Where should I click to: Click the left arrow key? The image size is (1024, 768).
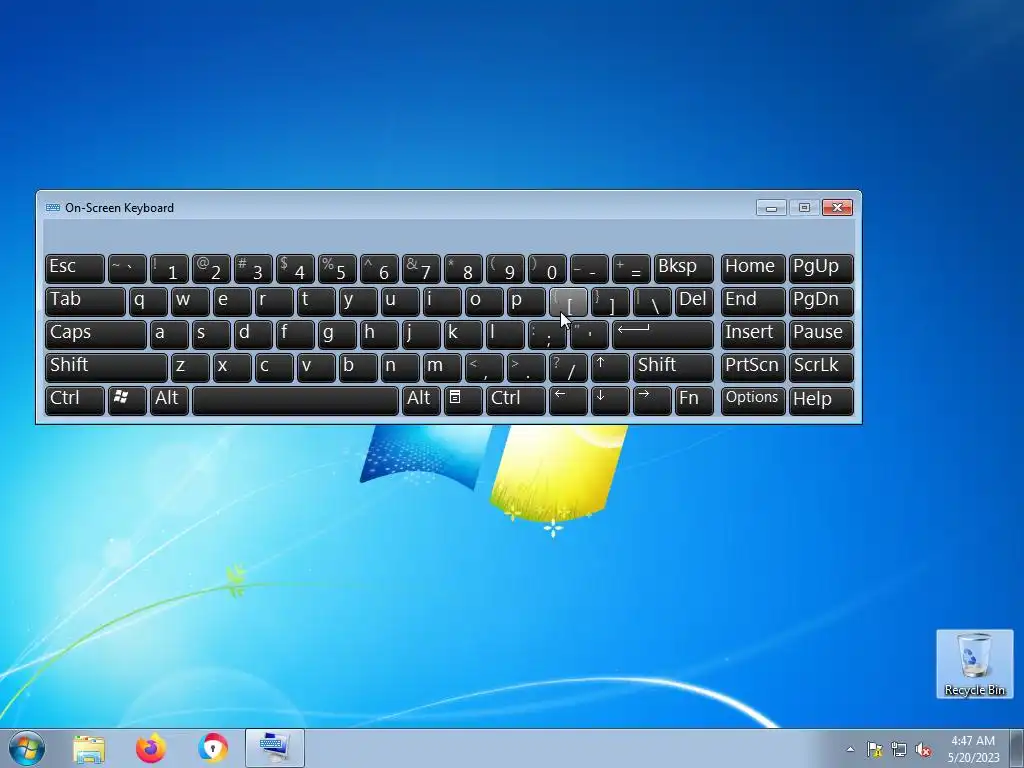point(568,400)
